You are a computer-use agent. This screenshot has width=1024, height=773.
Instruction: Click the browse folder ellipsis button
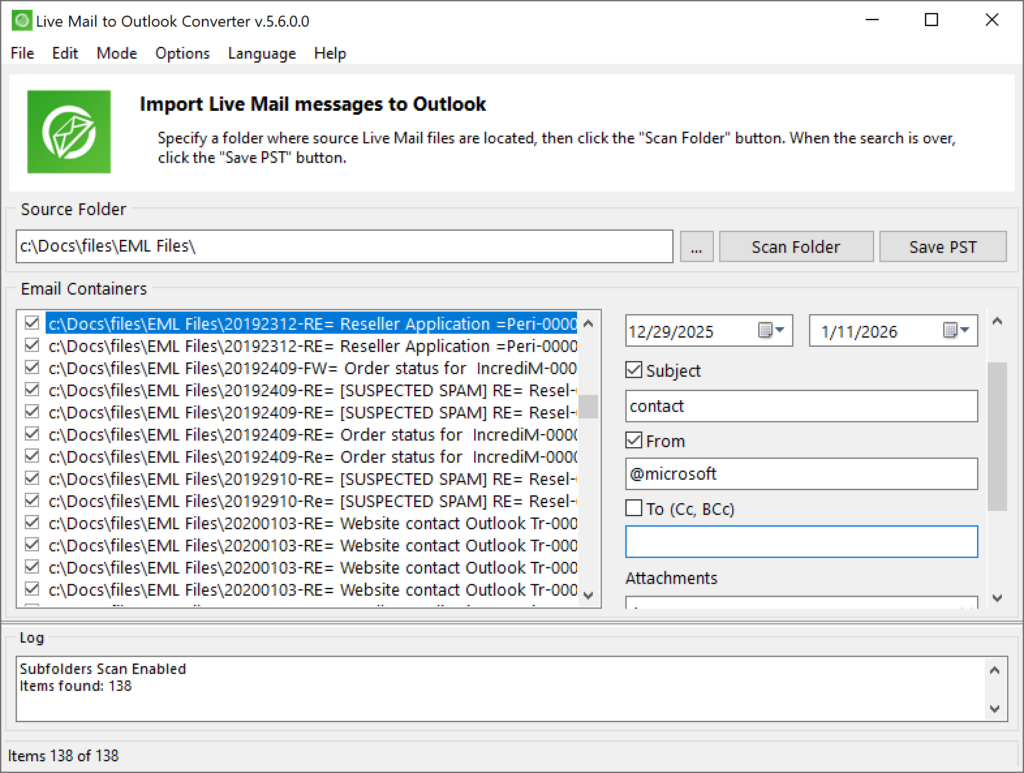(696, 247)
